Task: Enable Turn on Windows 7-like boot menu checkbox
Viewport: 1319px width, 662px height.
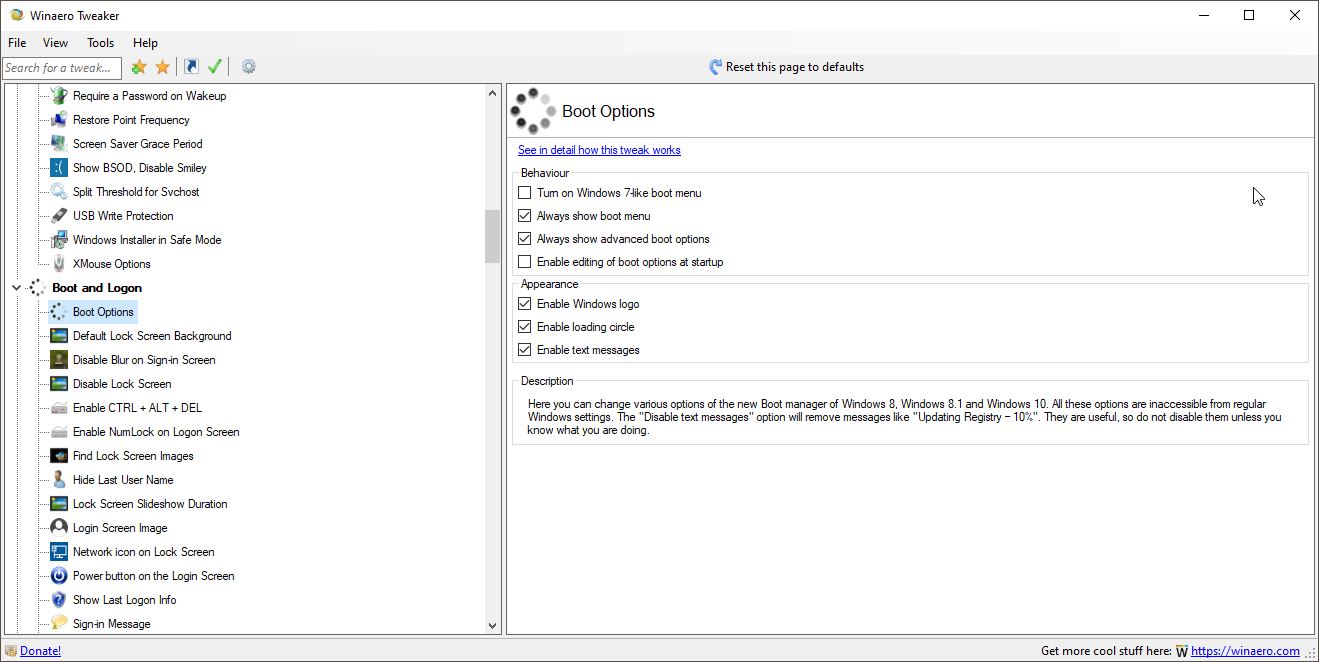Action: [x=525, y=193]
